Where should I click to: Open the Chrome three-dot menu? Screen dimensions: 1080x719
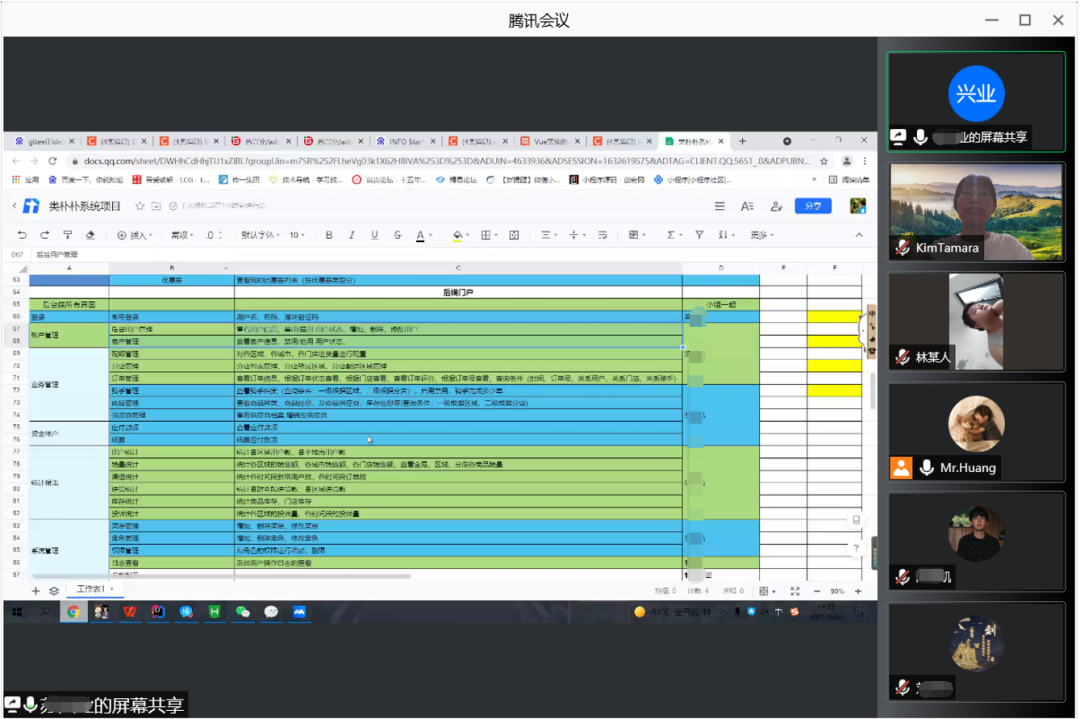click(864, 161)
